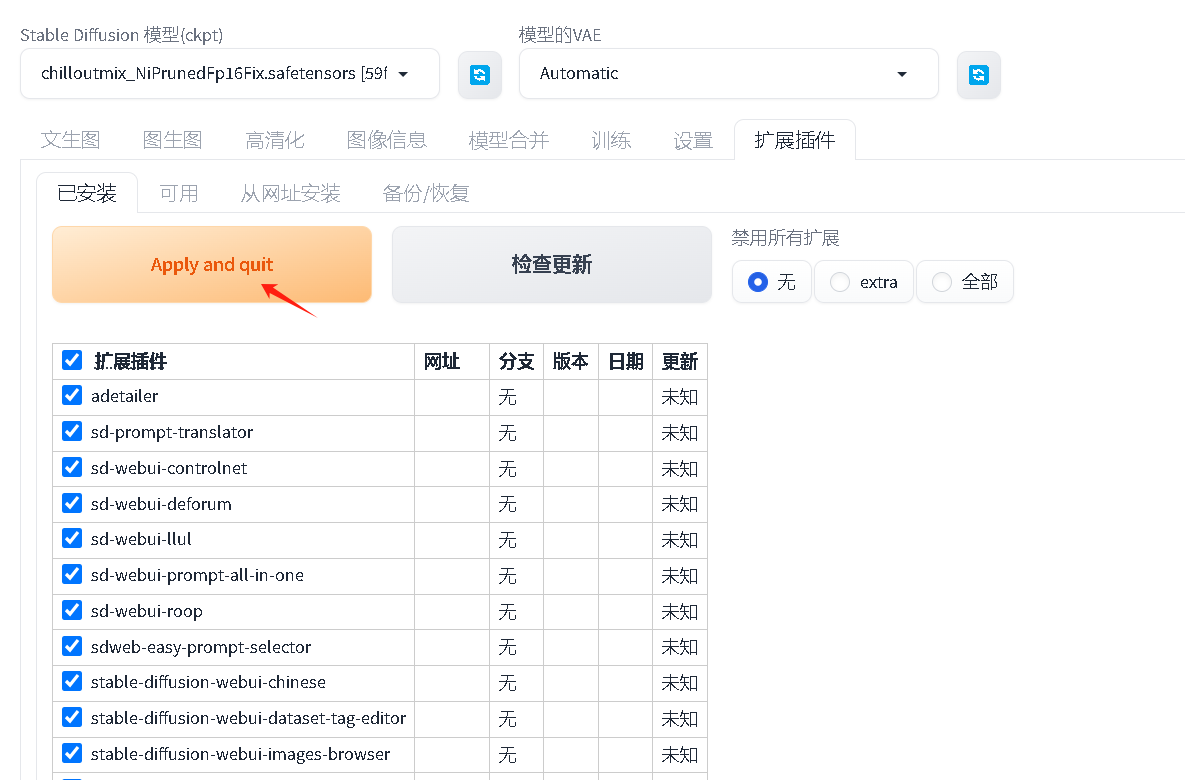Click the stable-diffusion-webui-chinese extension name
The image size is (1185, 780).
pyautogui.click(x=208, y=682)
